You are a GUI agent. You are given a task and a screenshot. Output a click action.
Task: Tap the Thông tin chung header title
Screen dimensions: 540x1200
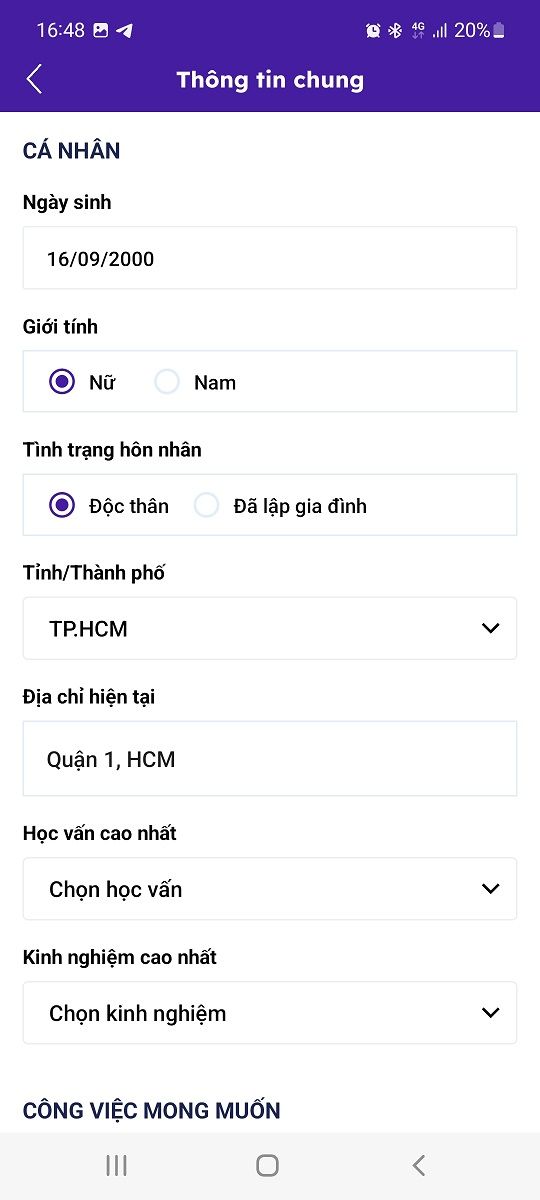[x=270, y=80]
